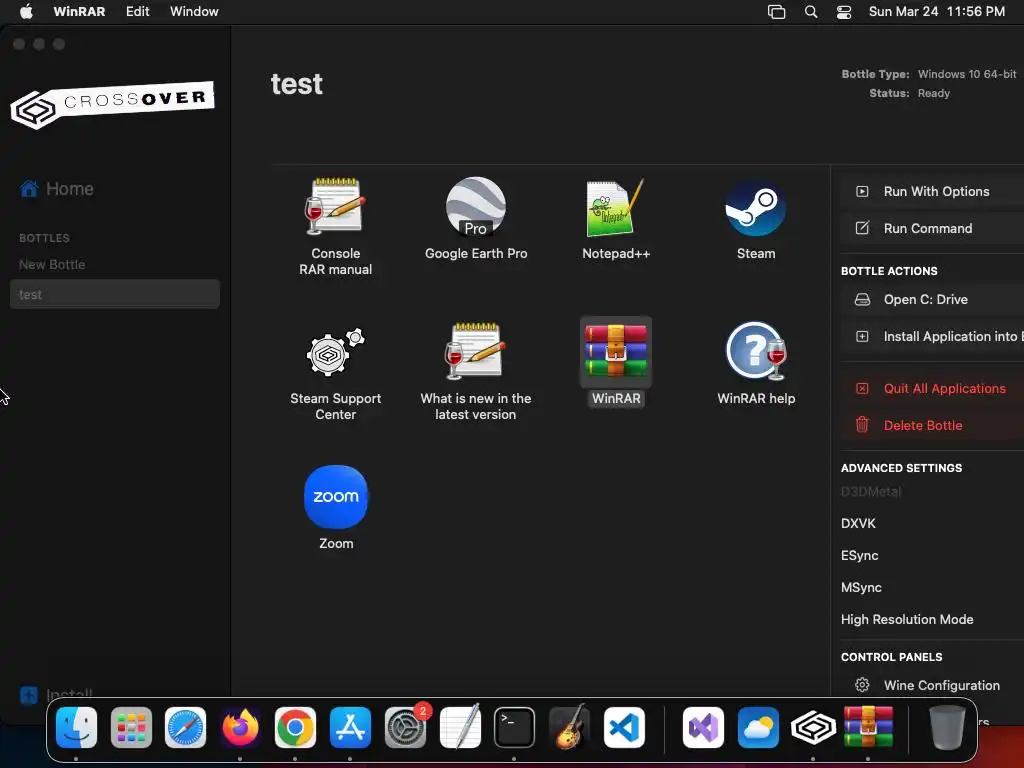Open the Edit menu
Screen dimensions: 1024x768
point(137,12)
